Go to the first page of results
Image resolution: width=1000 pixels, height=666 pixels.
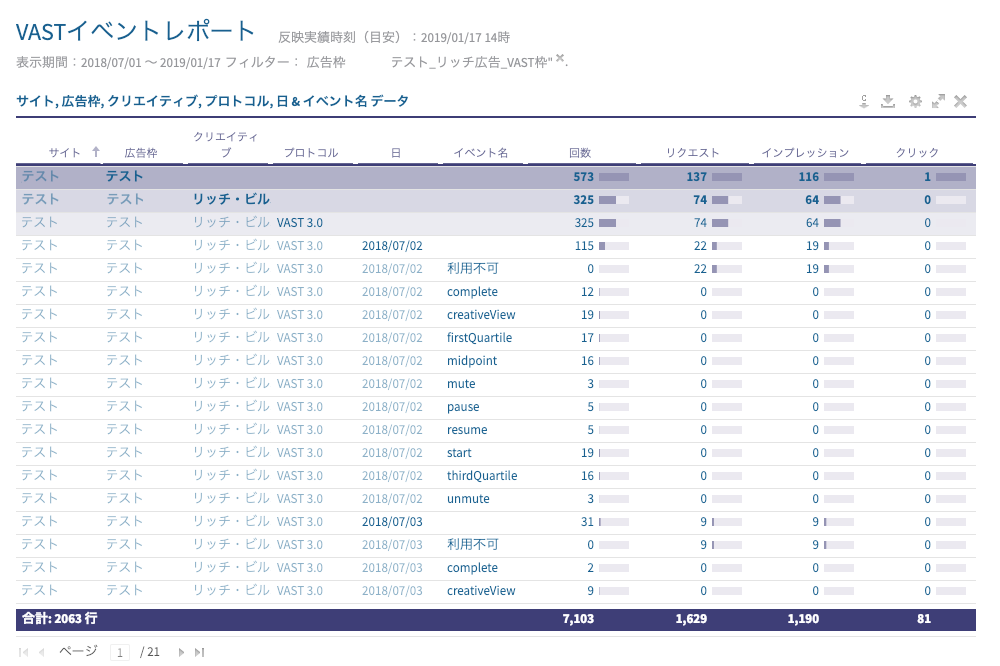click(24, 652)
